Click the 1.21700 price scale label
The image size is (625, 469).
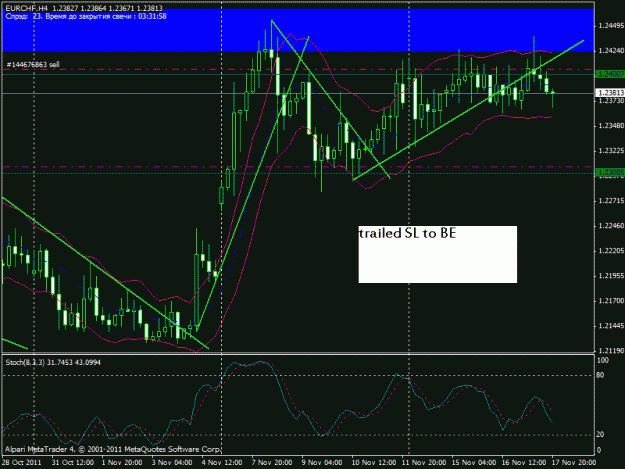click(x=611, y=301)
